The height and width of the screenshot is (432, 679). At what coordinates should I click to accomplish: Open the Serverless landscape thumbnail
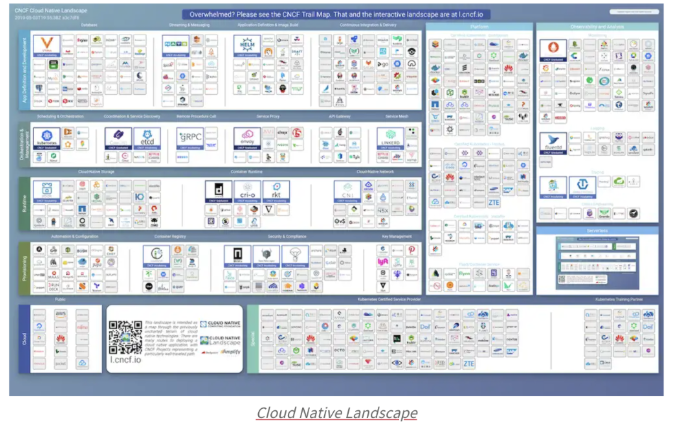tap(597, 263)
